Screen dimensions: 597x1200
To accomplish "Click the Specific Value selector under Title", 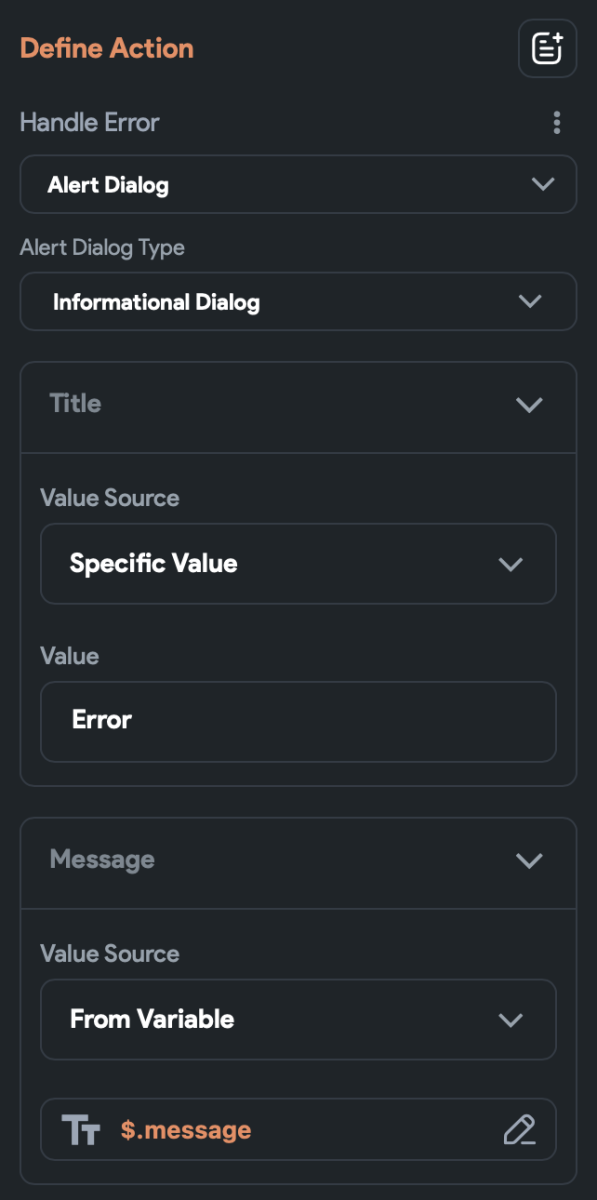I will [298, 563].
